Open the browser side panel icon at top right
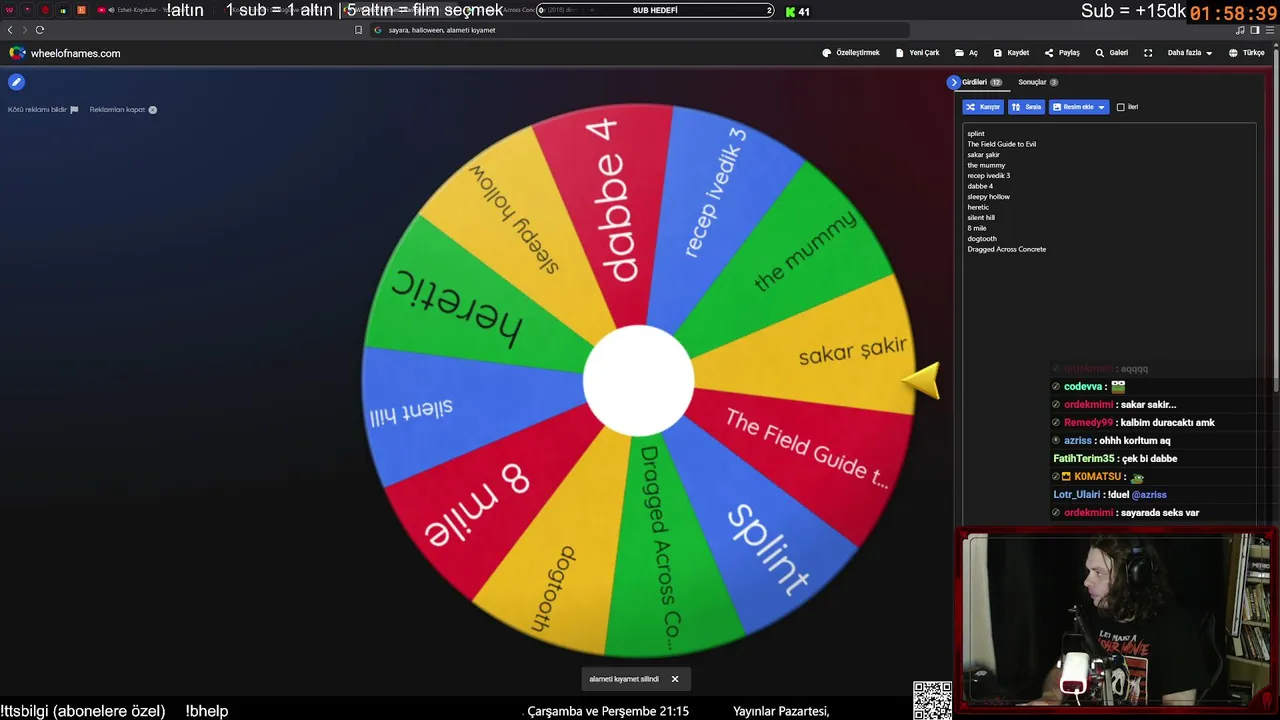This screenshot has width=1280, height=720. point(1255,30)
